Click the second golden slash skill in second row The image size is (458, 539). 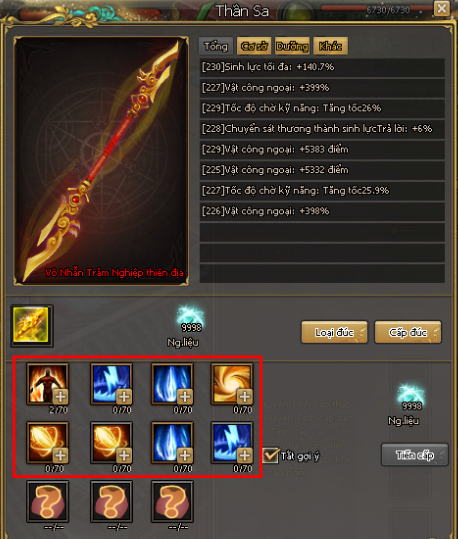click(111, 443)
